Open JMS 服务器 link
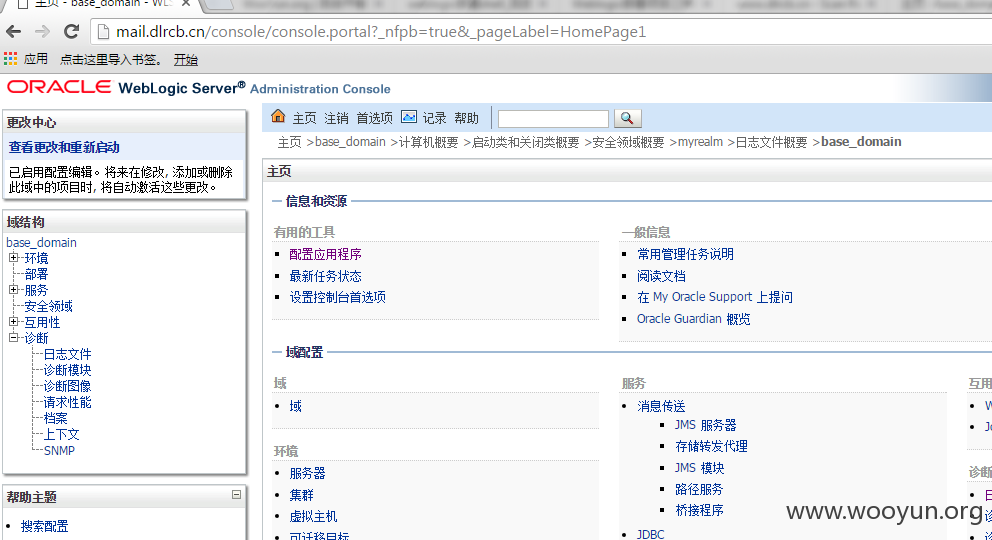Viewport: 992px width, 540px height. point(705,425)
